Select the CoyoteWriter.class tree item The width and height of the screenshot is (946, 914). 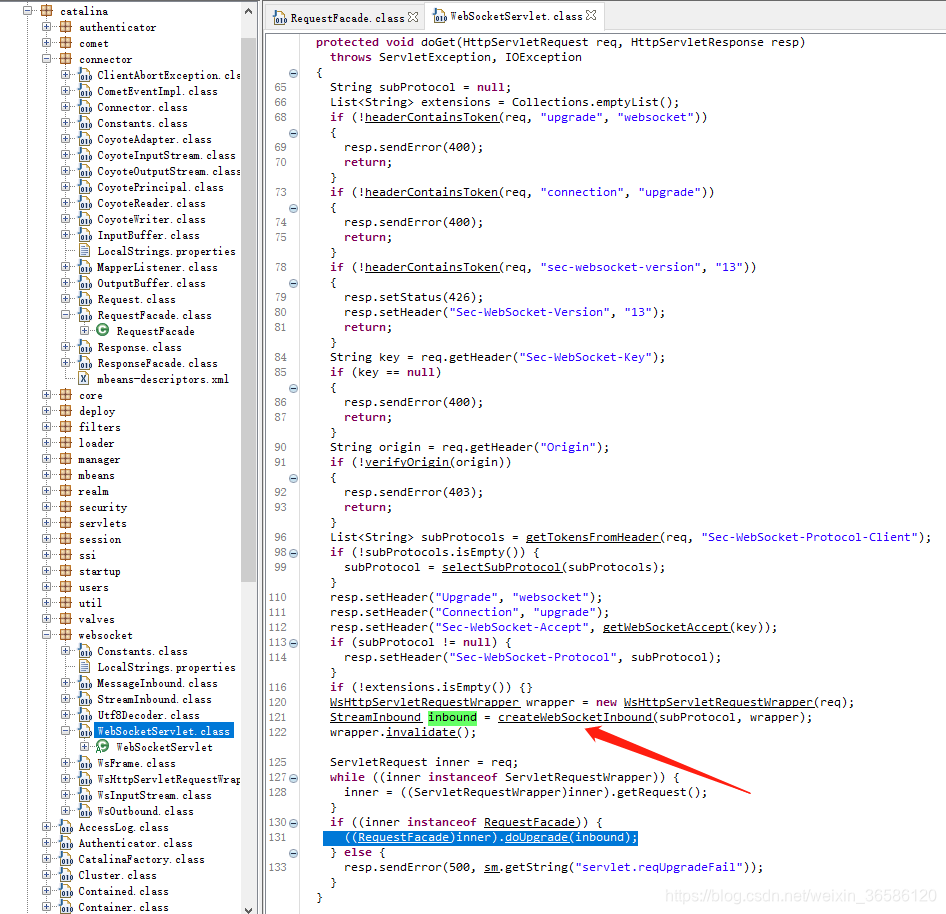tap(151, 219)
